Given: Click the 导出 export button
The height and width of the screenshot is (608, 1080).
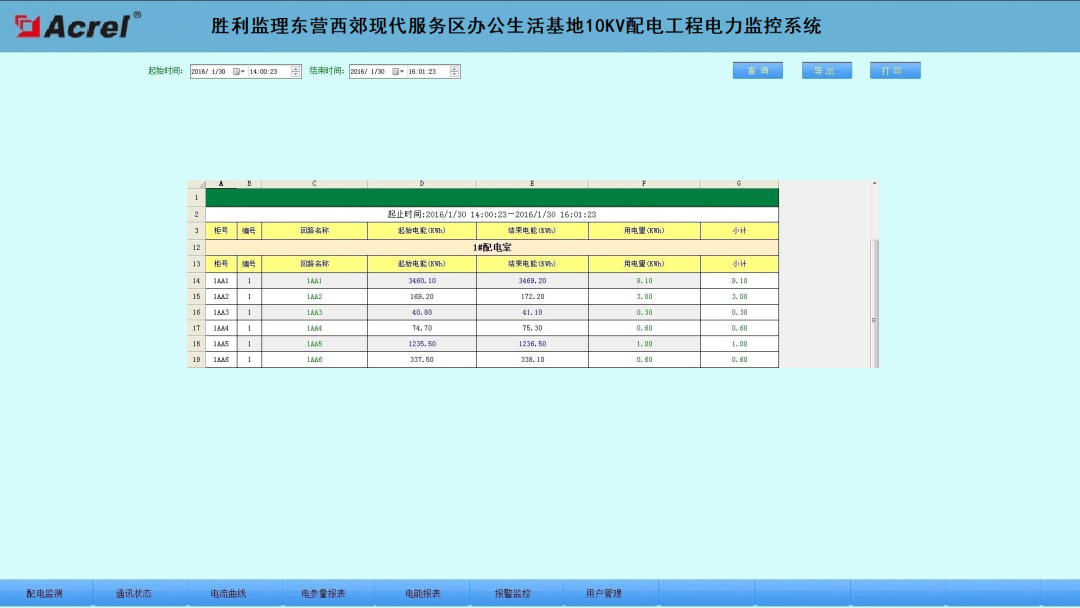Looking at the screenshot, I should pyautogui.click(x=826, y=70).
